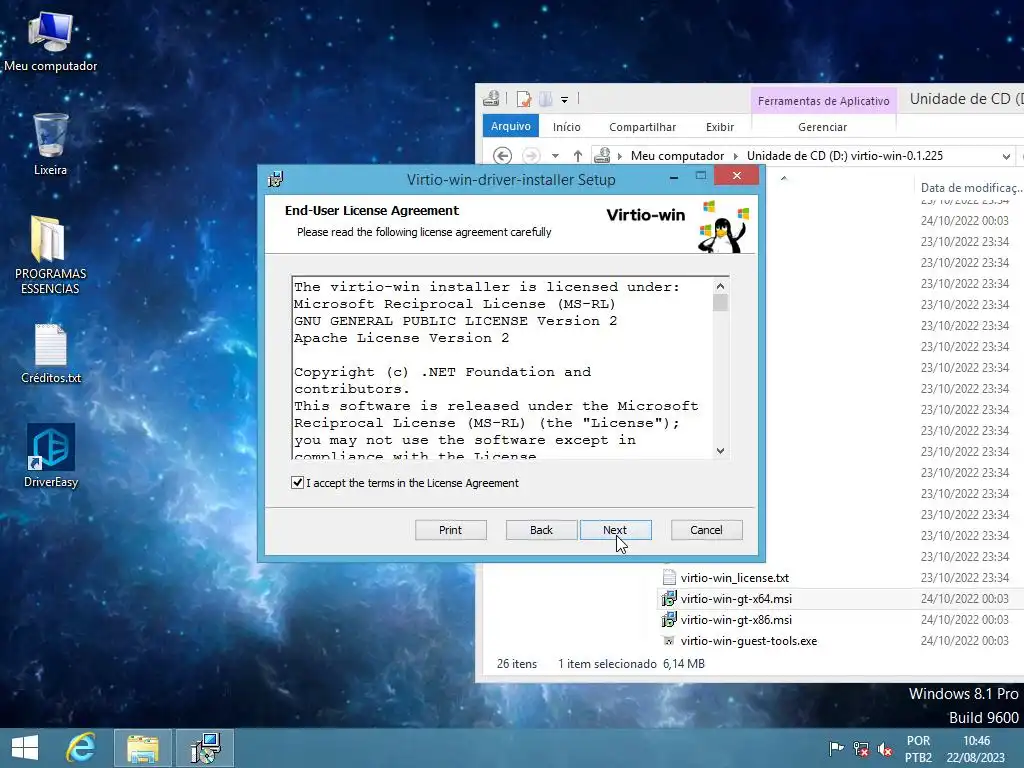The width and height of the screenshot is (1024, 768).
Task: Click the POR PTB2 language indicator
Action: pyautogui.click(x=918, y=749)
